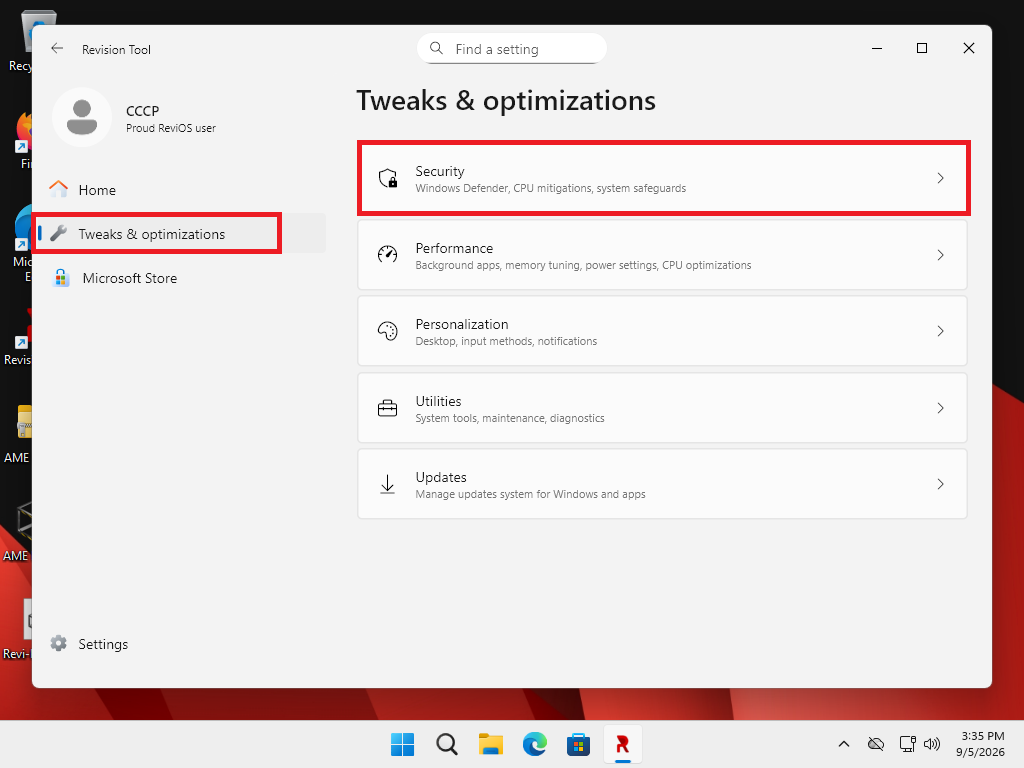
Task: Open Microsoft Store from the taskbar
Action: [579, 744]
